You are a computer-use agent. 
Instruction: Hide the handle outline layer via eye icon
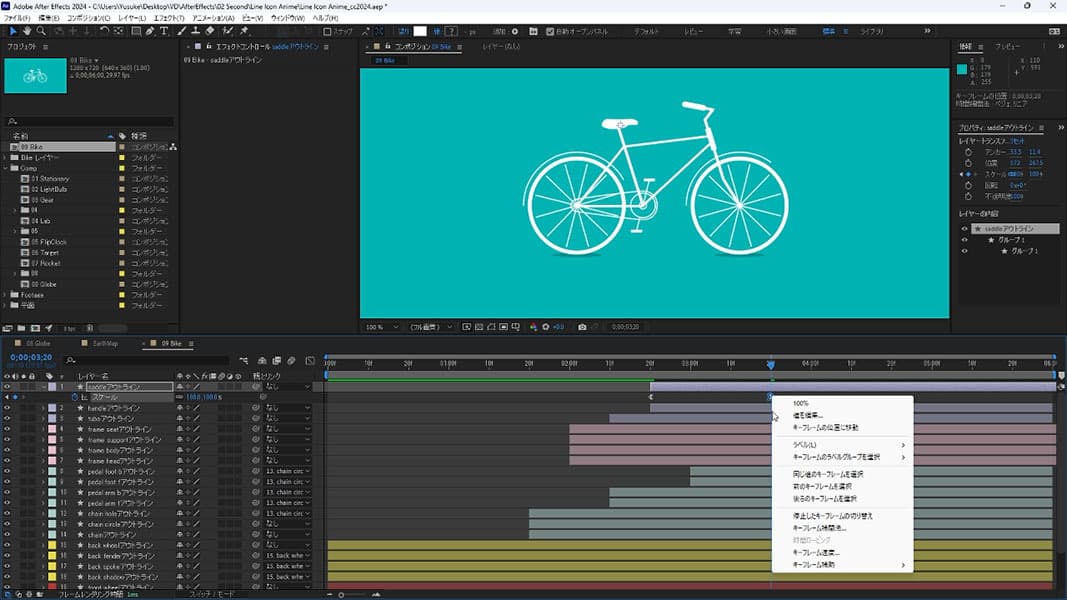(x=7, y=408)
